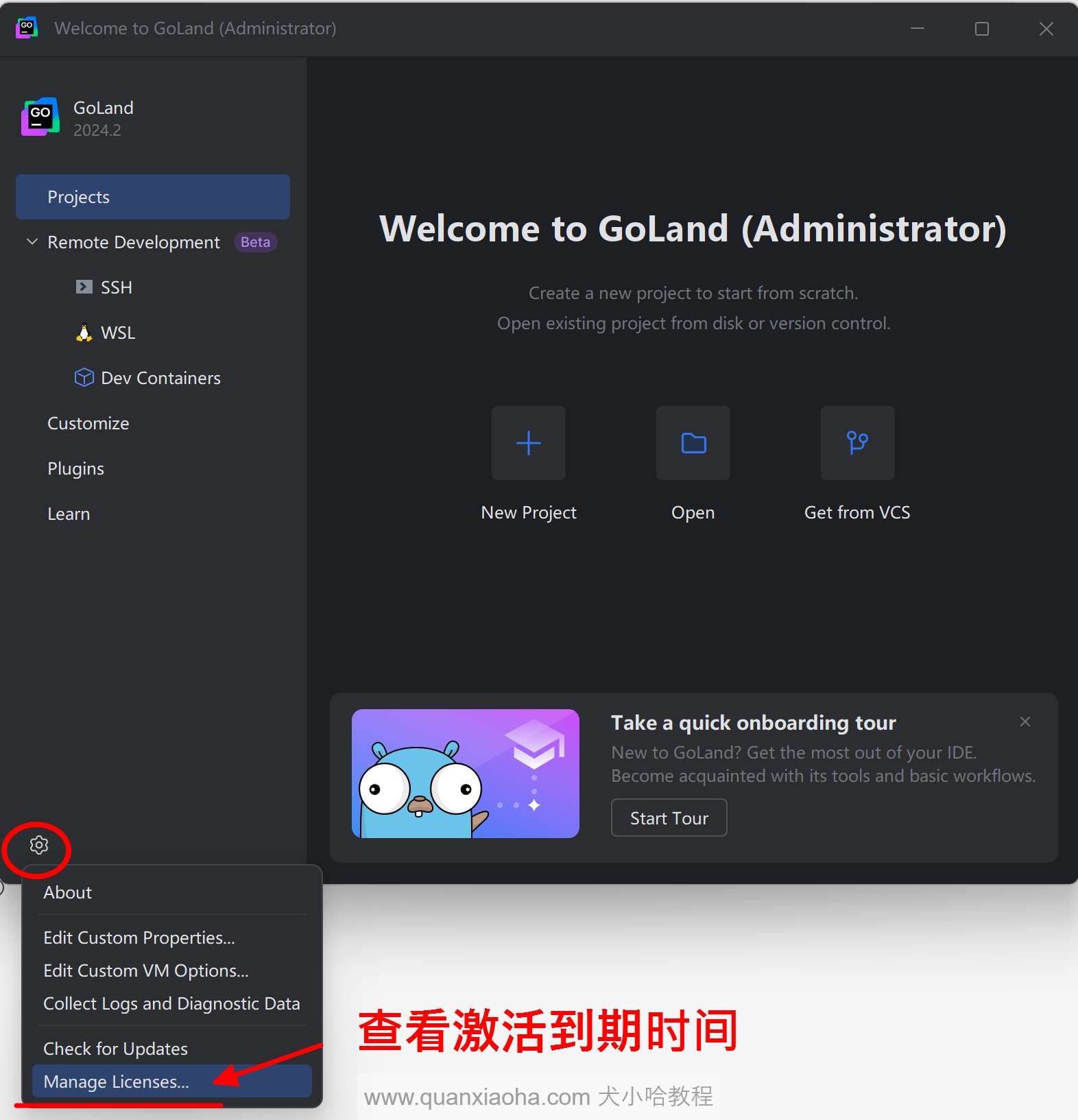Screen dimensions: 1078x1120
Task: Open the Customize section
Action: pos(88,423)
